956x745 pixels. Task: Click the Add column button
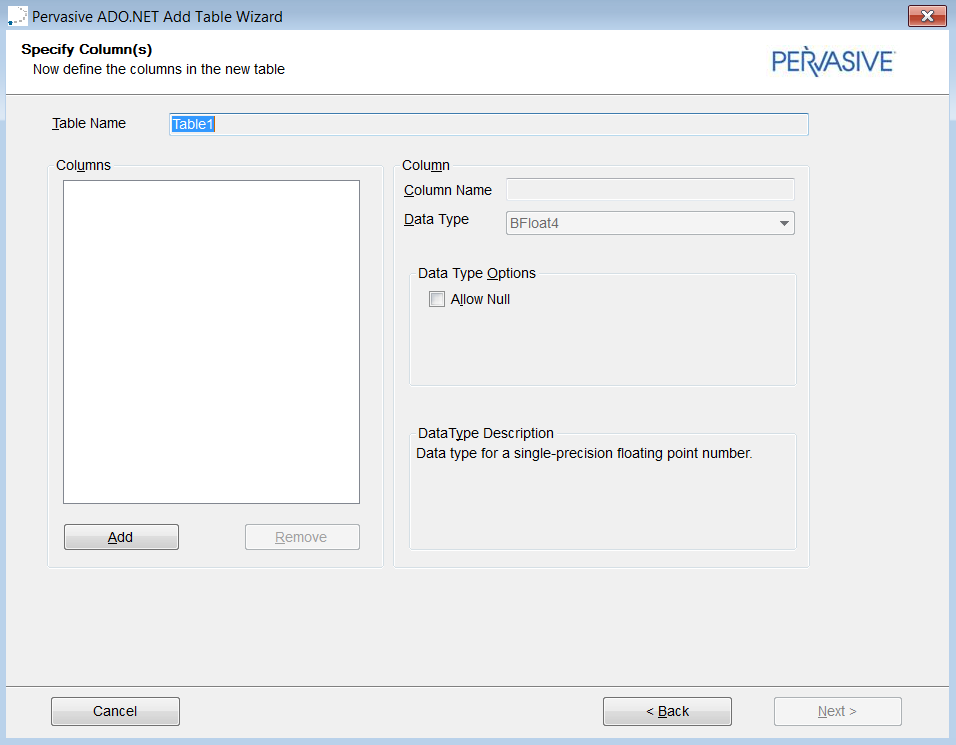121,537
